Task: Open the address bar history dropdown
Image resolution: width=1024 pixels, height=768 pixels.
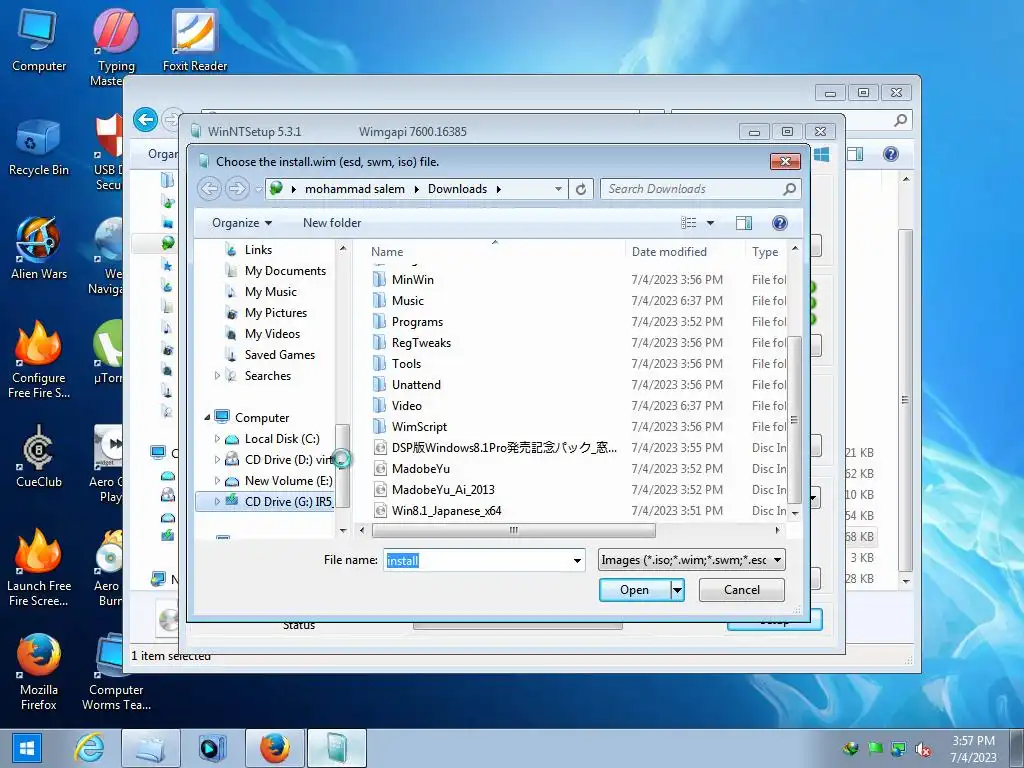Action: point(558,189)
